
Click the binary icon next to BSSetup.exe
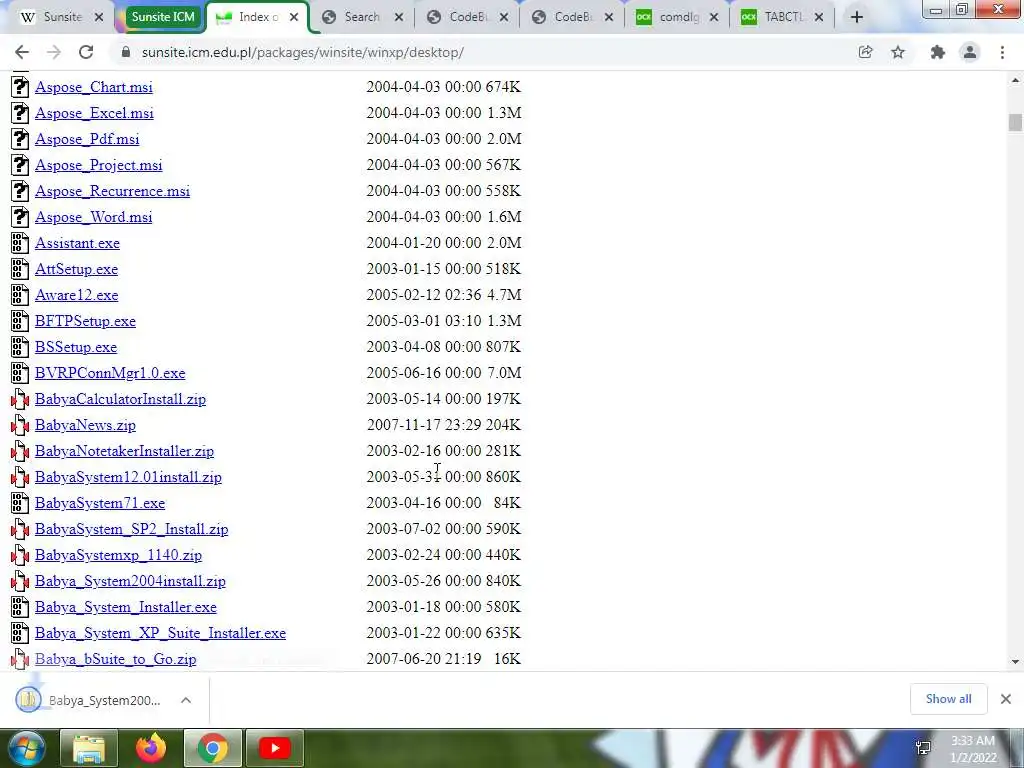[x=20, y=347]
